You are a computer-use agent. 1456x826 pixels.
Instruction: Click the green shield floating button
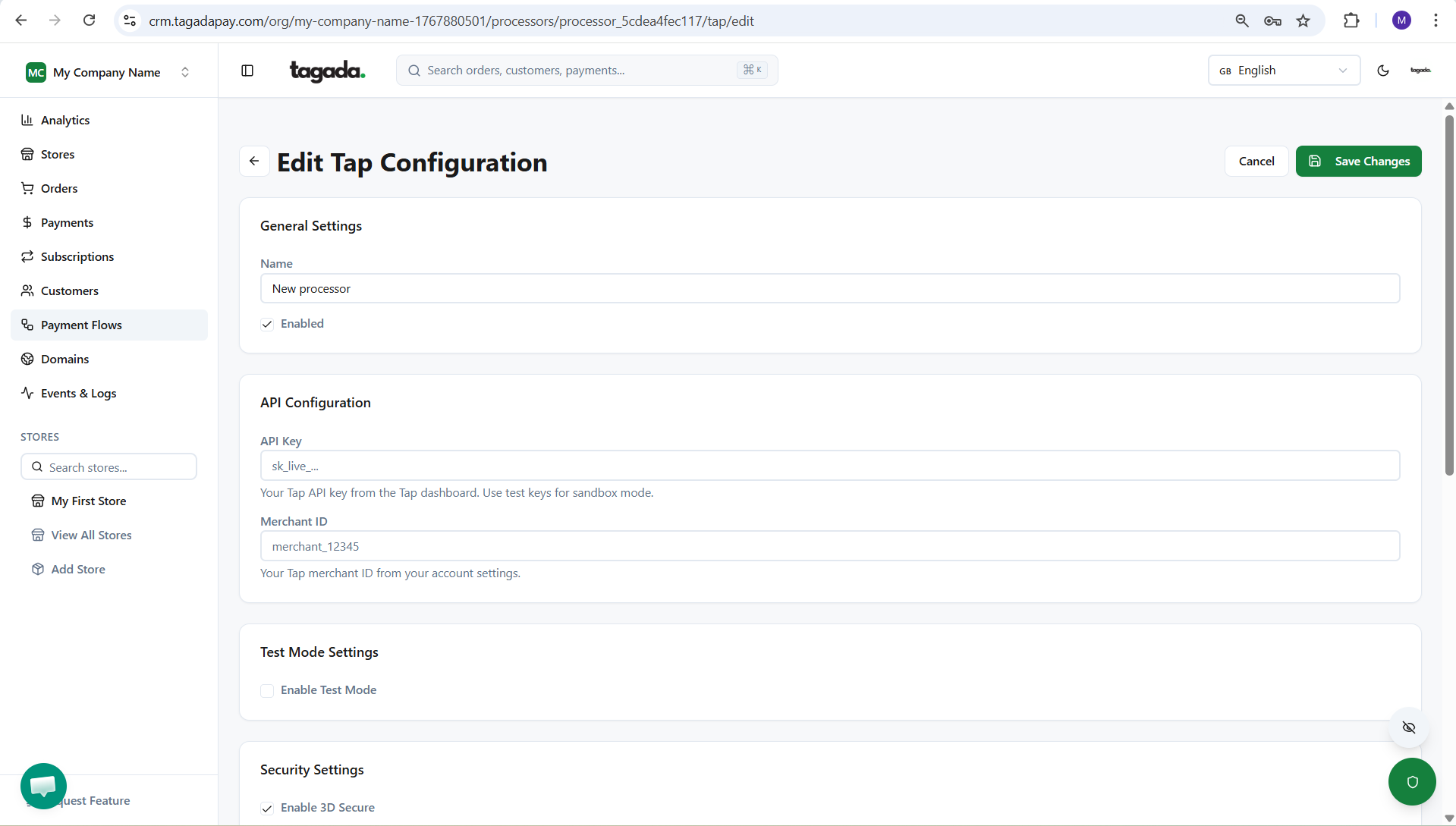click(x=1411, y=782)
